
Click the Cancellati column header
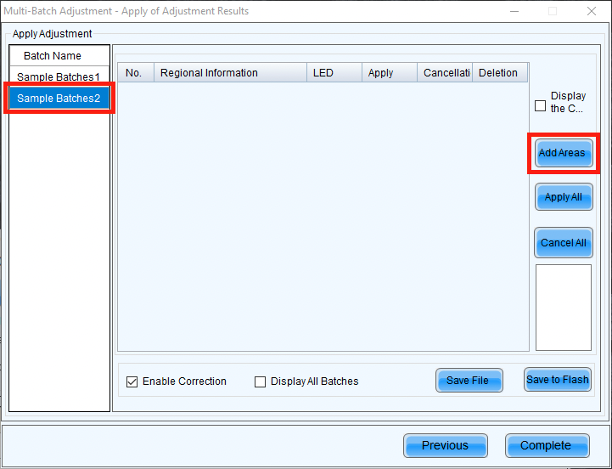446,73
